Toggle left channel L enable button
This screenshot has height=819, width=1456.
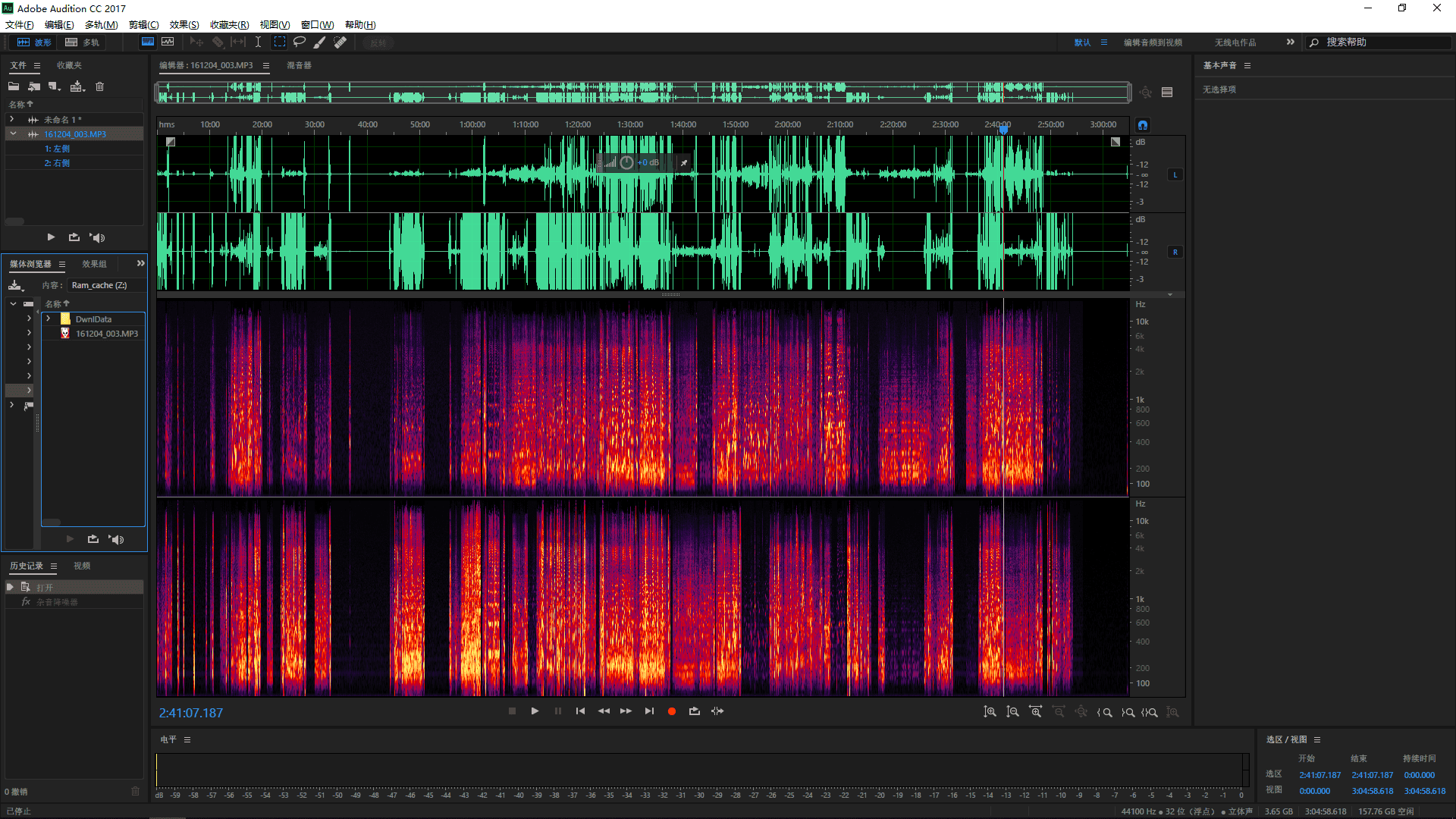coord(1175,175)
